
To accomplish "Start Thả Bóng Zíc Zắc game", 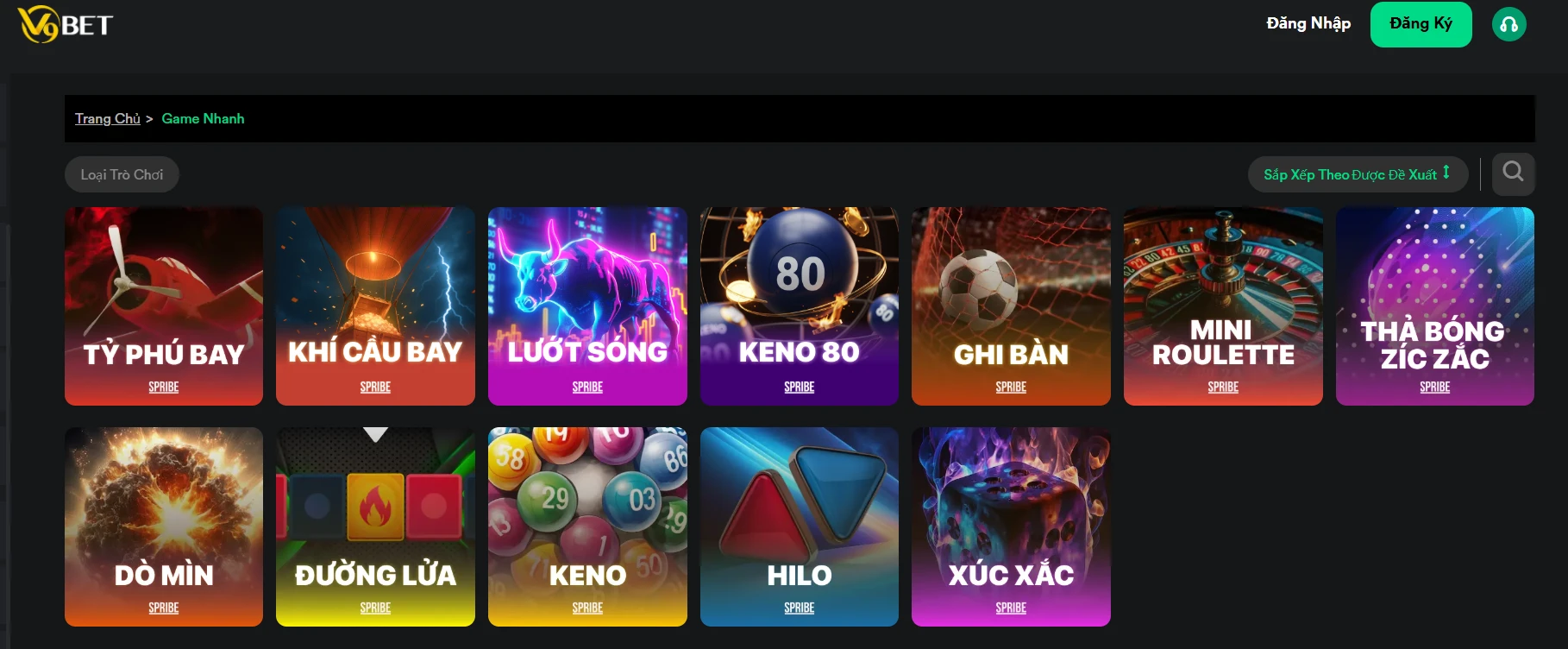I will click(1435, 306).
